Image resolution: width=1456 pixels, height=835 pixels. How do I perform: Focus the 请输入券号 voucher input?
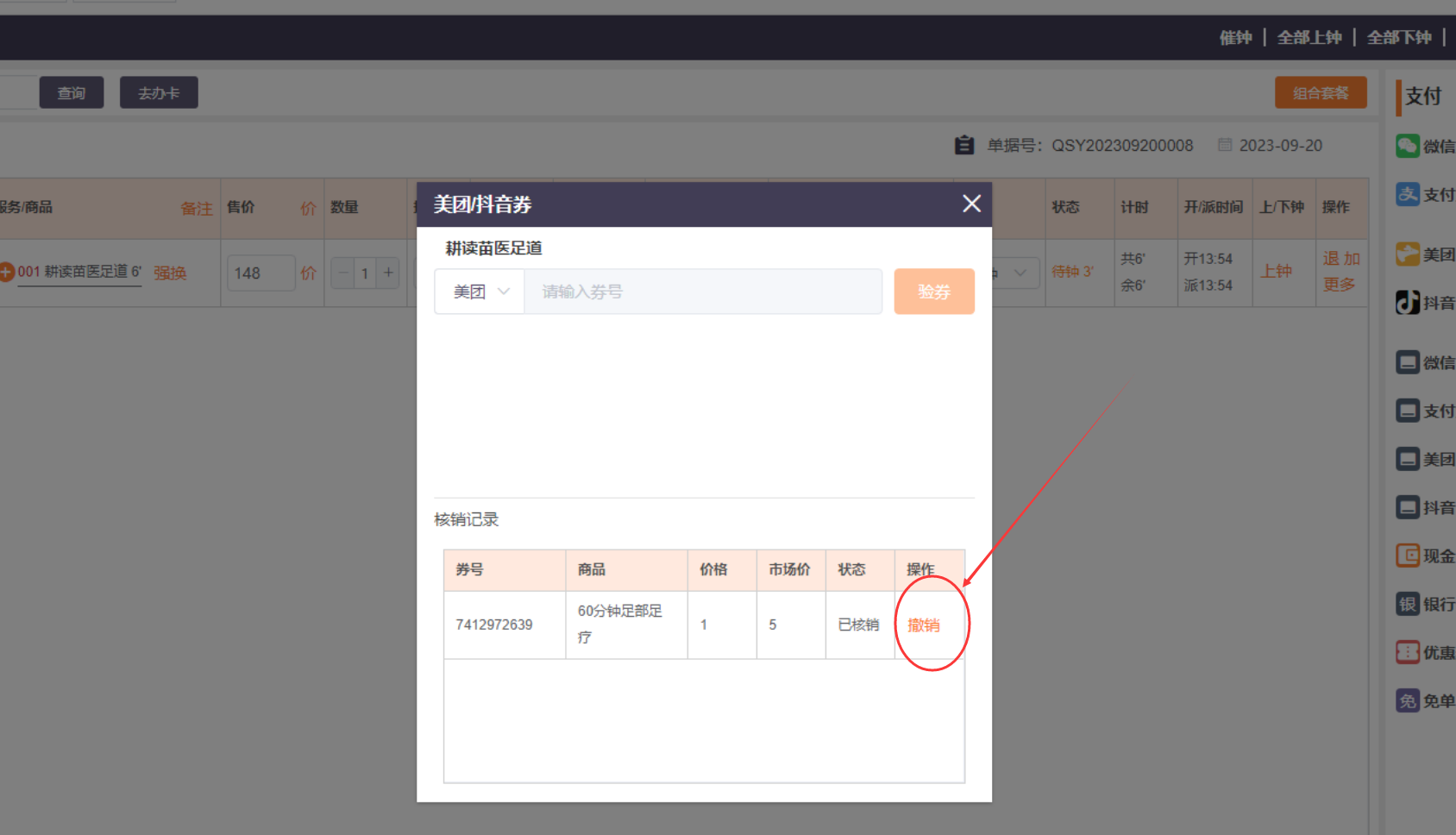pyautogui.click(x=703, y=292)
